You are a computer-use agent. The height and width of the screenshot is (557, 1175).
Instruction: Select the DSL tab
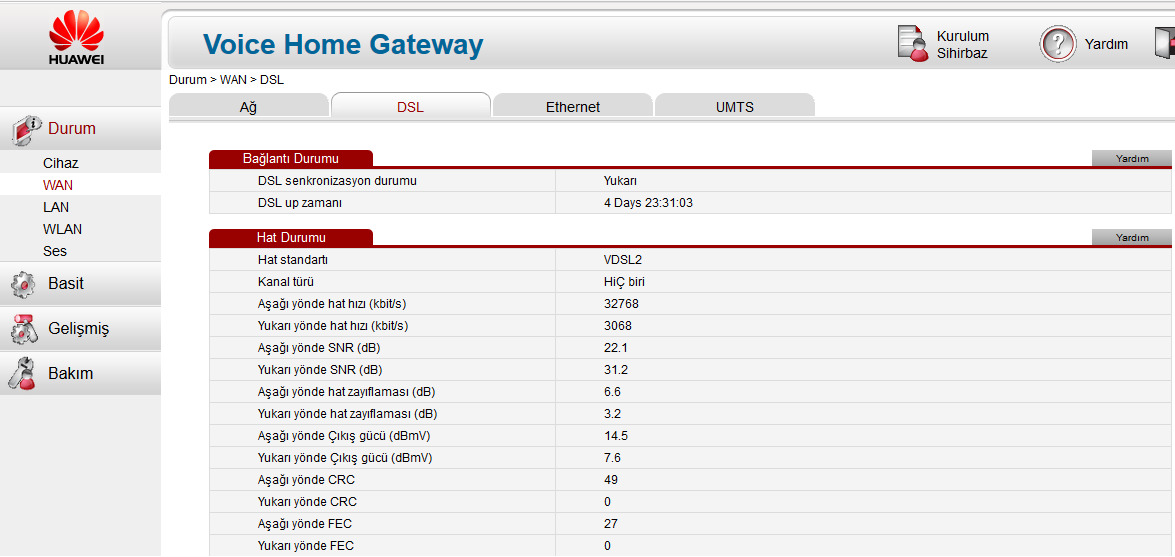[410, 107]
